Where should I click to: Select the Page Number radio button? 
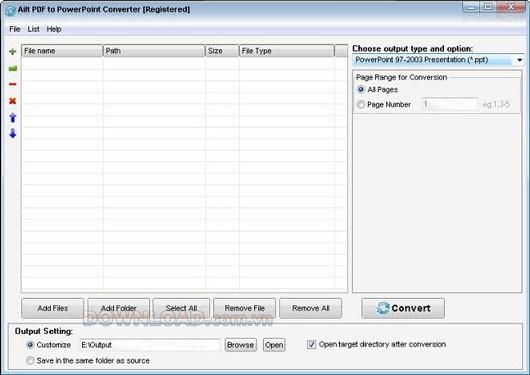coord(361,104)
